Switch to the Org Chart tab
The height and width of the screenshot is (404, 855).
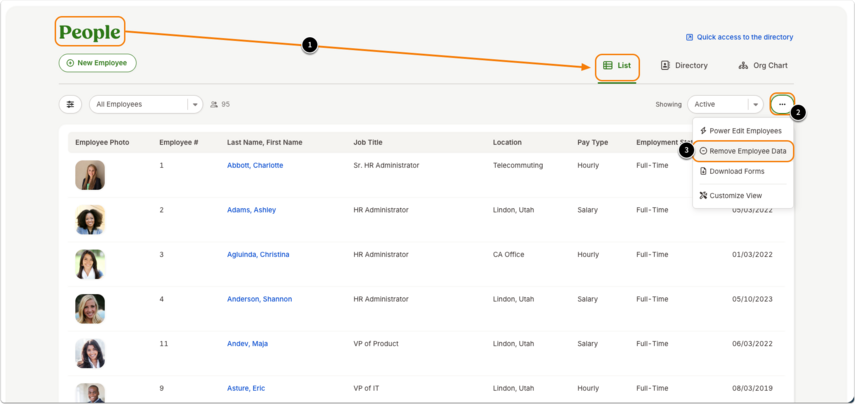click(763, 65)
